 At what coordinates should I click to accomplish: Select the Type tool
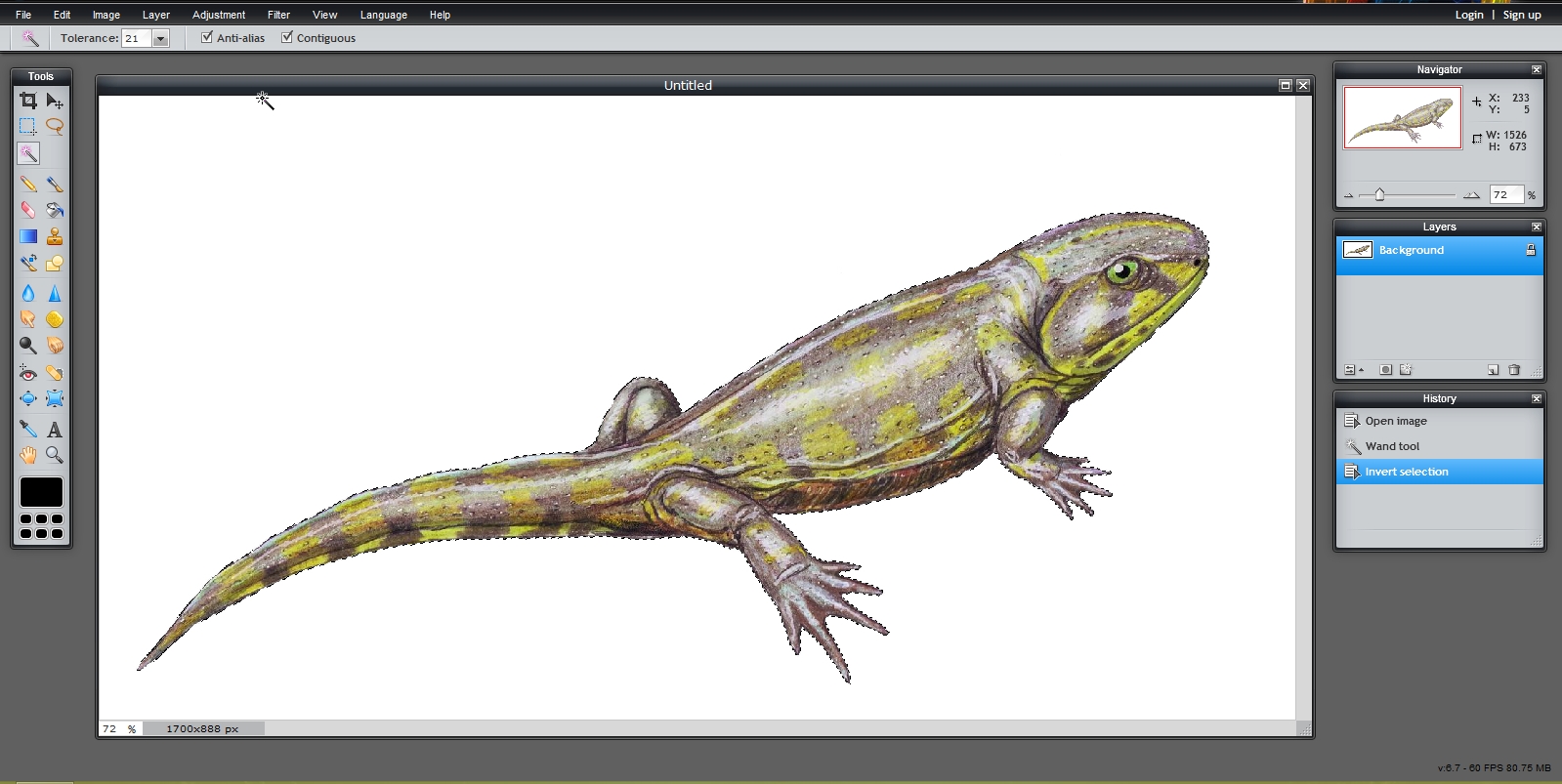55,430
